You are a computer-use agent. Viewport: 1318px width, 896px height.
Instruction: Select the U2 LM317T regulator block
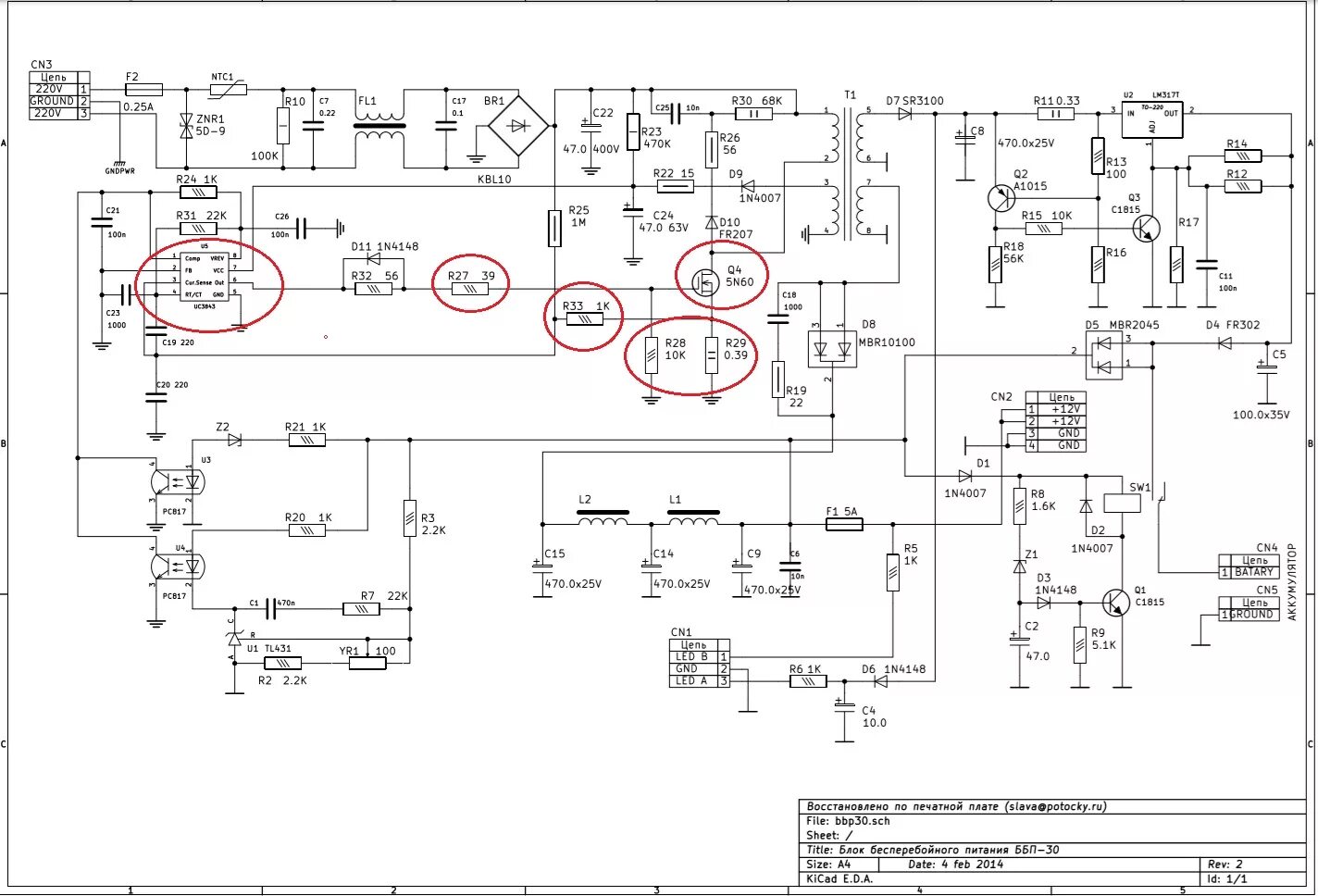[x=1152, y=120]
